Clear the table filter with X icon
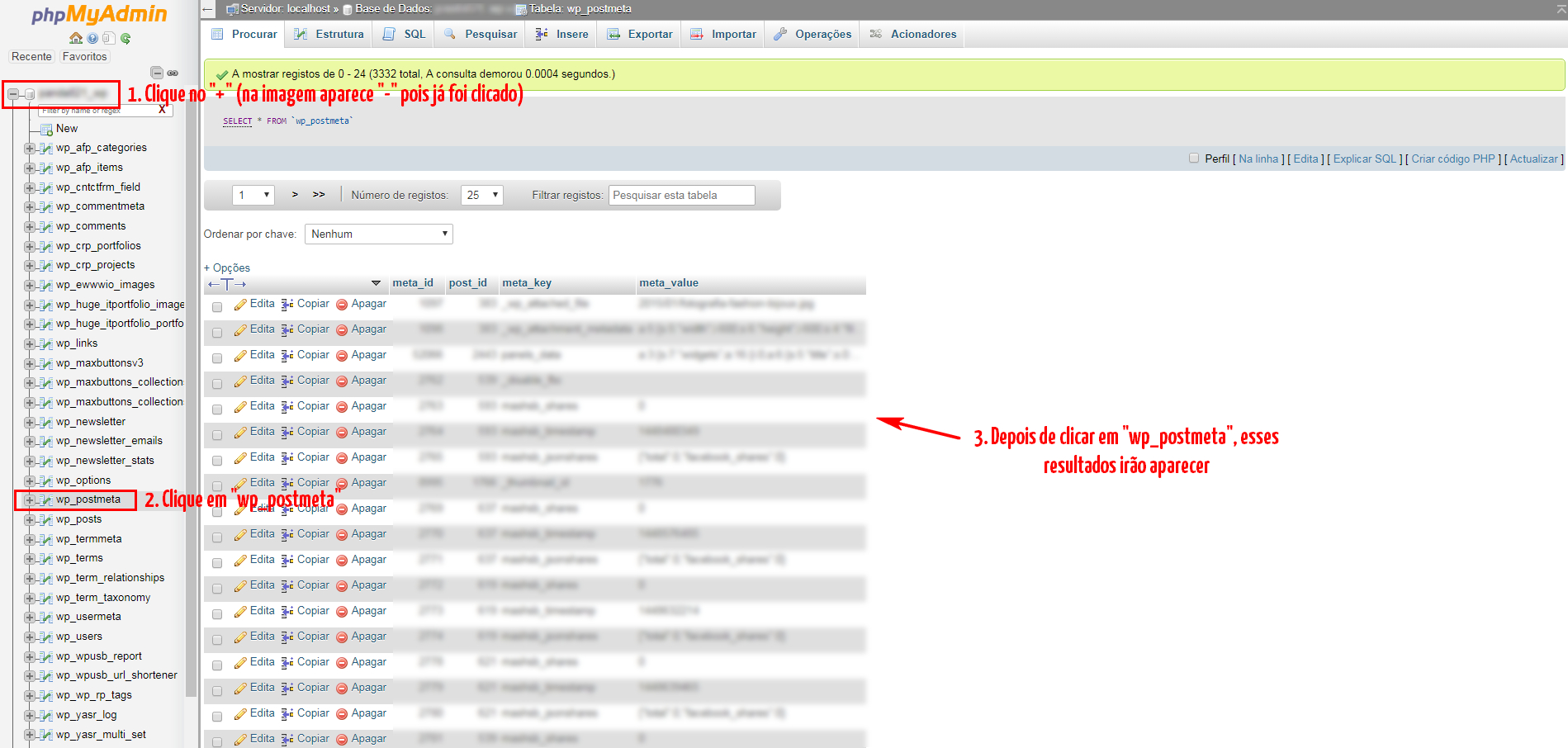1568x748 pixels. tap(162, 109)
